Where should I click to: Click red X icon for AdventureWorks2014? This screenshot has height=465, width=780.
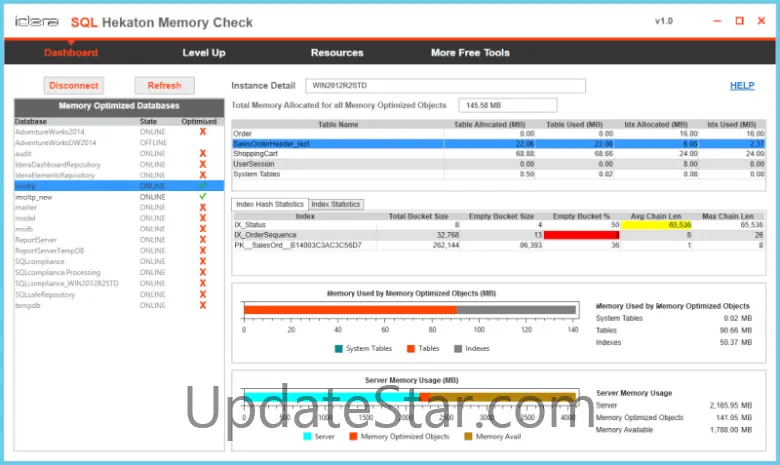[202, 132]
